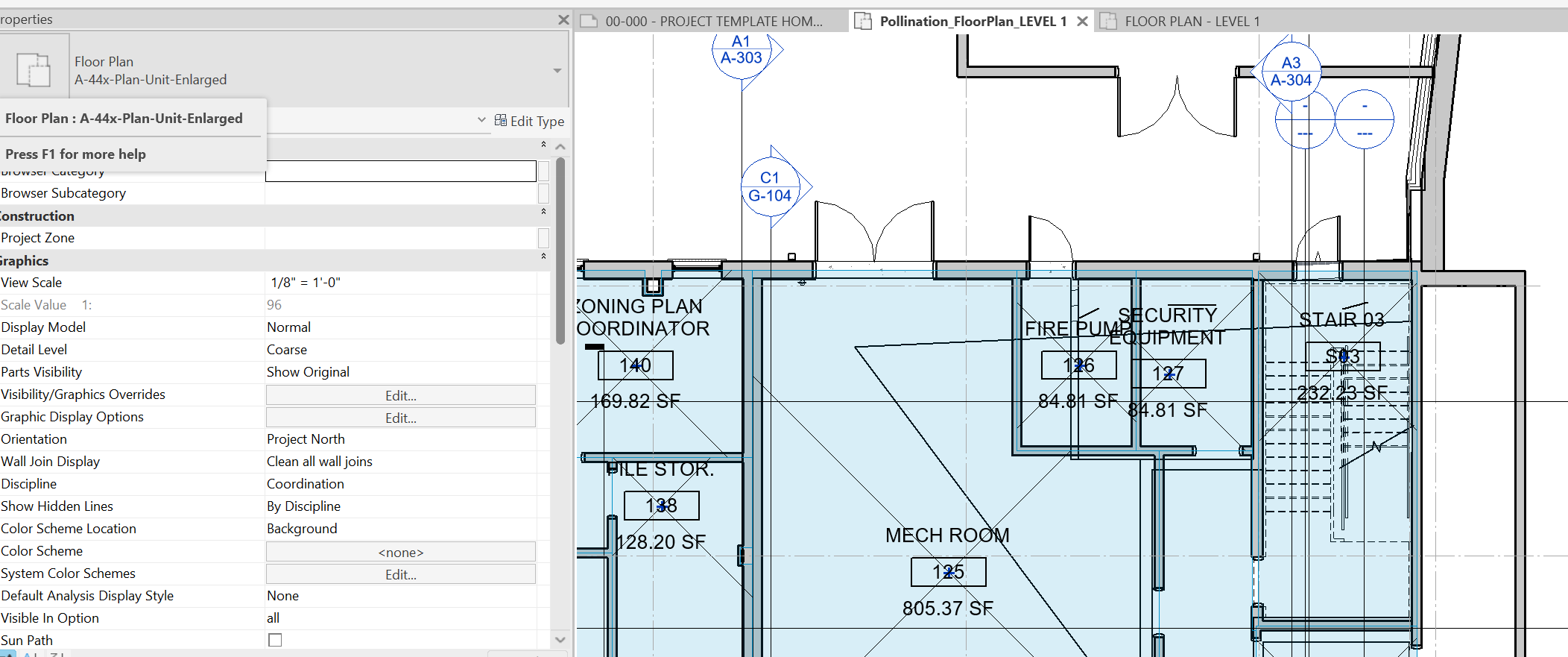Switch to the FLOOR PLAN - LEVEL 1 tab
The image size is (1568, 657).
(x=1191, y=22)
